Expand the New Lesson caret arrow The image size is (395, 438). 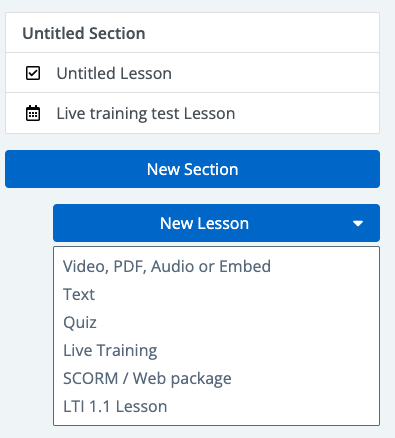[358, 223]
